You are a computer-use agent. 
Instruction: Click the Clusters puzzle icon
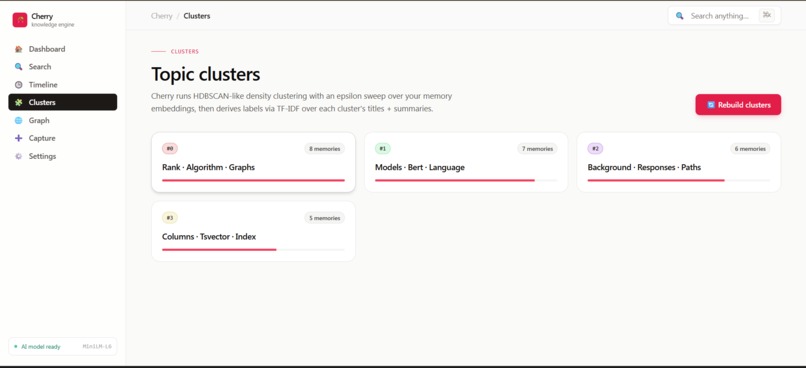pyautogui.click(x=19, y=102)
